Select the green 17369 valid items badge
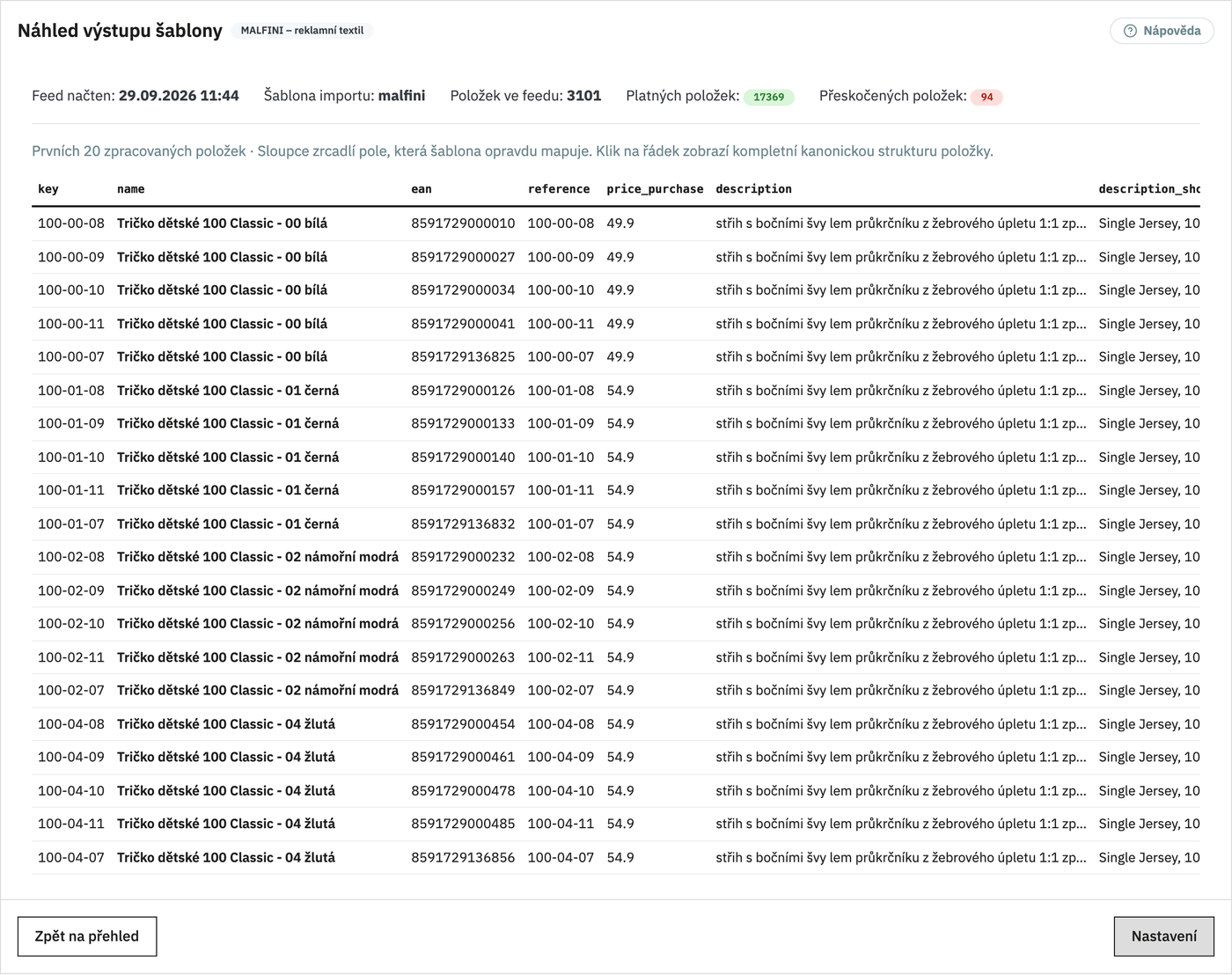 coord(768,97)
